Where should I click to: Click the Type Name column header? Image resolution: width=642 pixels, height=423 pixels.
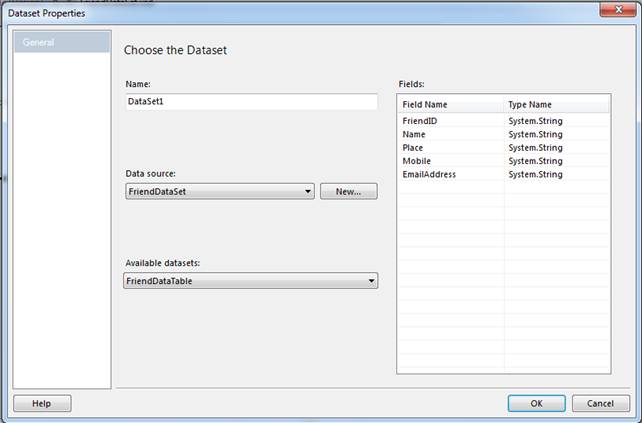pyautogui.click(x=555, y=104)
